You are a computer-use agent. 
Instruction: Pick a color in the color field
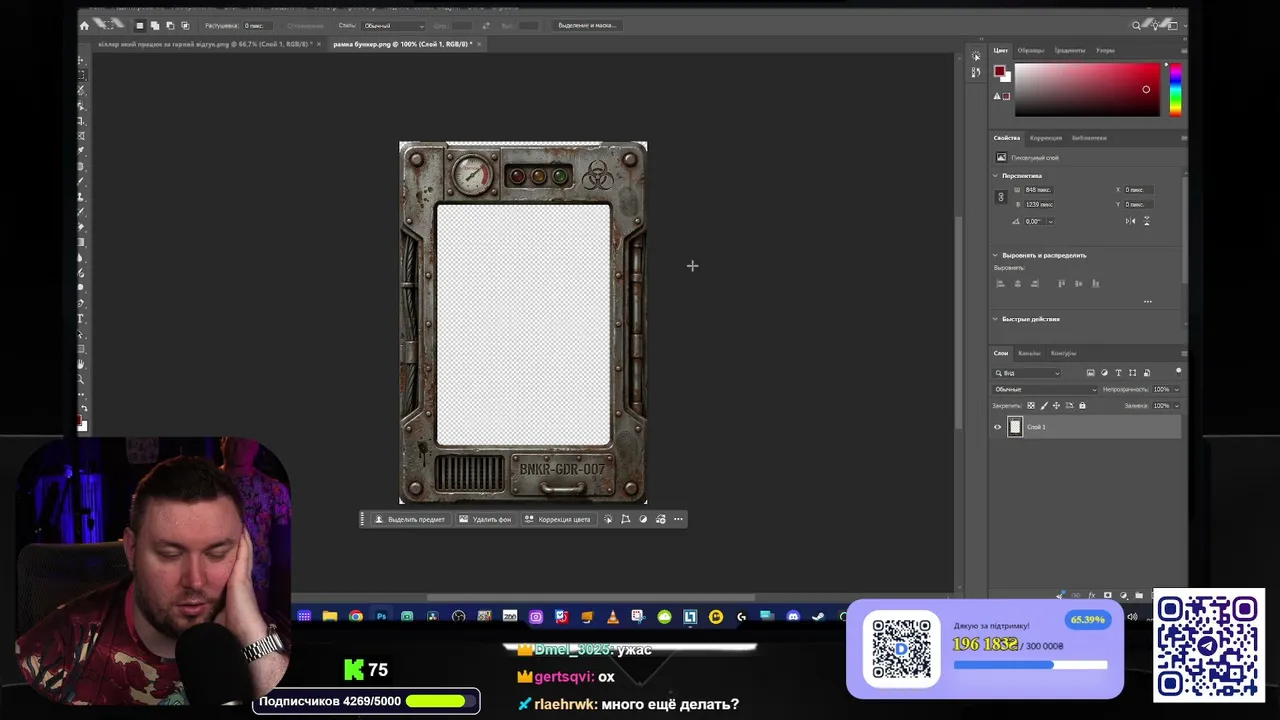point(1087,90)
